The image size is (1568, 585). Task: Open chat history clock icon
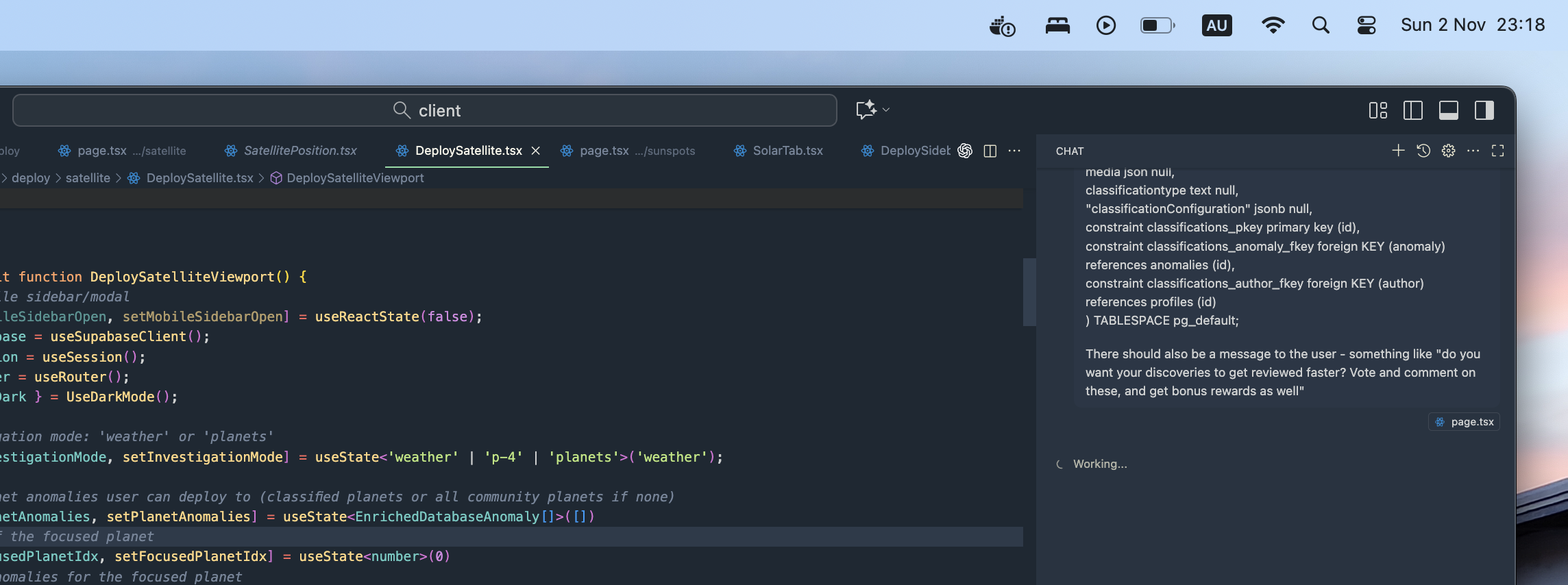tap(1423, 151)
